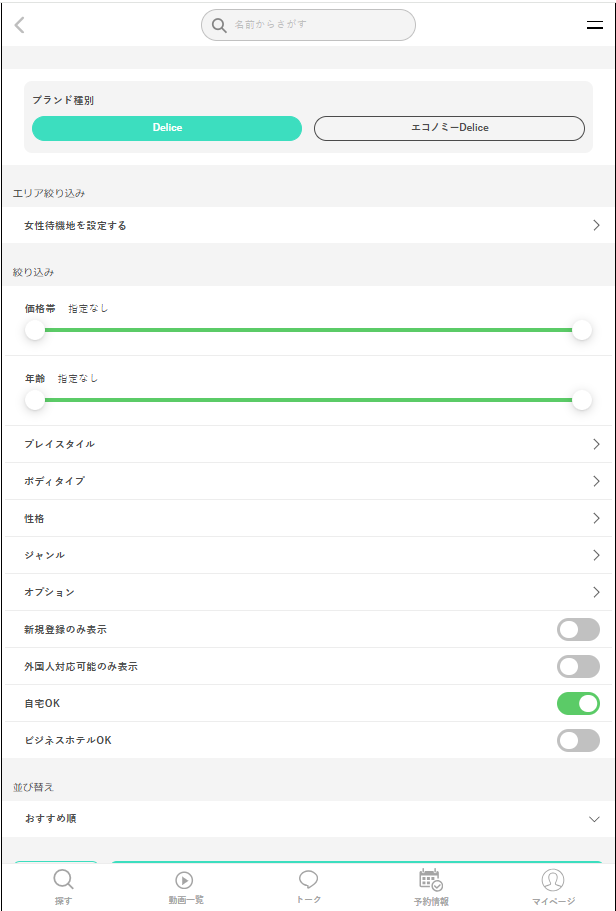The width and height of the screenshot is (616, 911).
Task: Expand the プレイスタイル filter row
Action: click(308, 444)
